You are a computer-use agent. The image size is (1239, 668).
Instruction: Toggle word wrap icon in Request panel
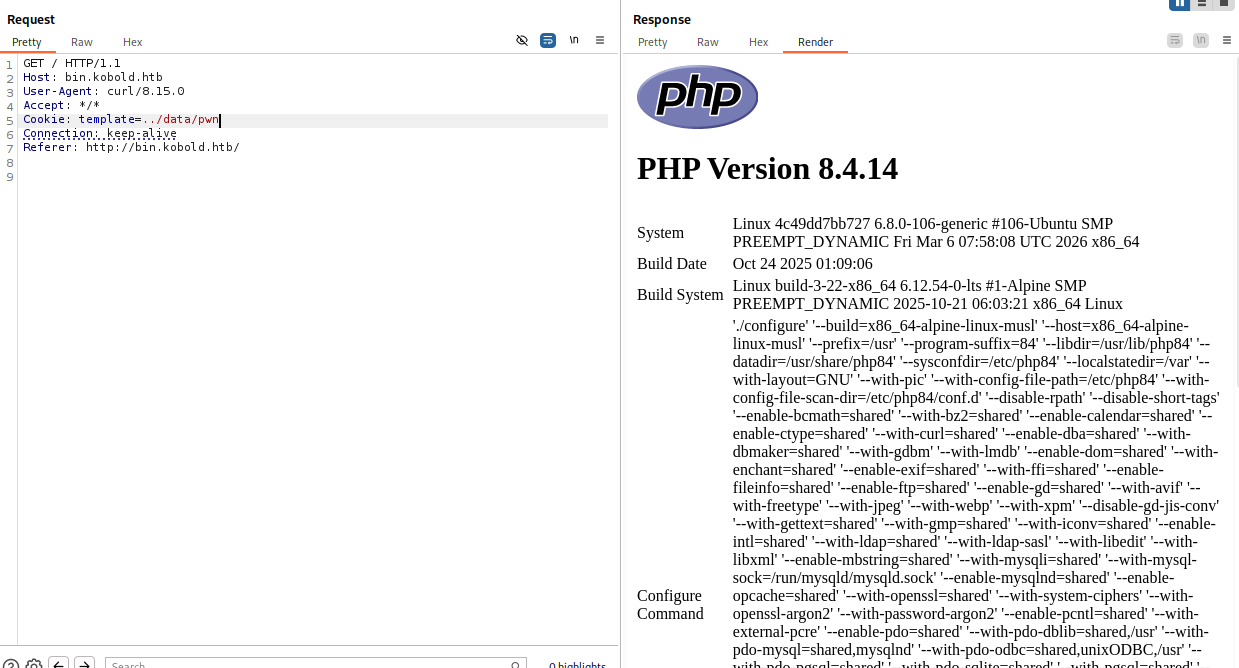548,40
